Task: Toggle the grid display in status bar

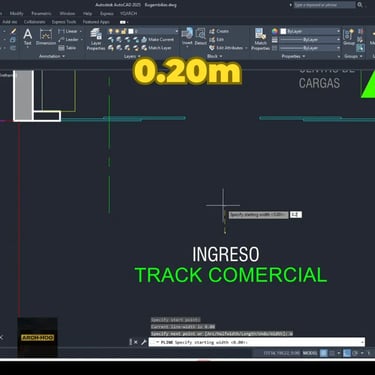Action: [323, 353]
